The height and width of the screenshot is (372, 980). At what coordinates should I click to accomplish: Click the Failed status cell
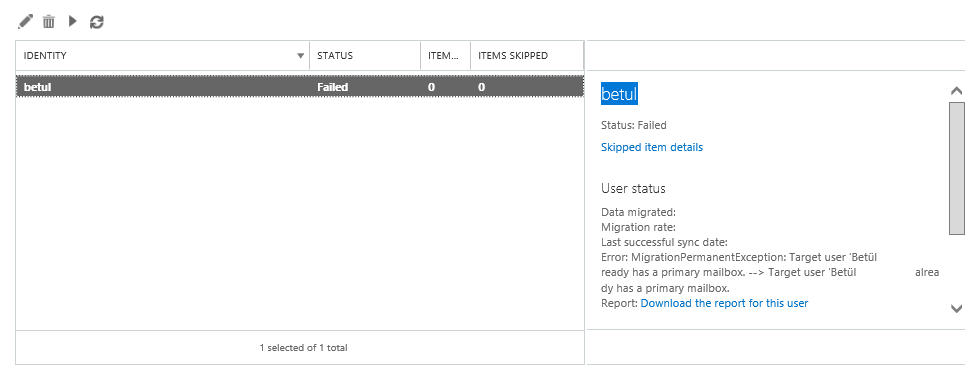click(332, 88)
